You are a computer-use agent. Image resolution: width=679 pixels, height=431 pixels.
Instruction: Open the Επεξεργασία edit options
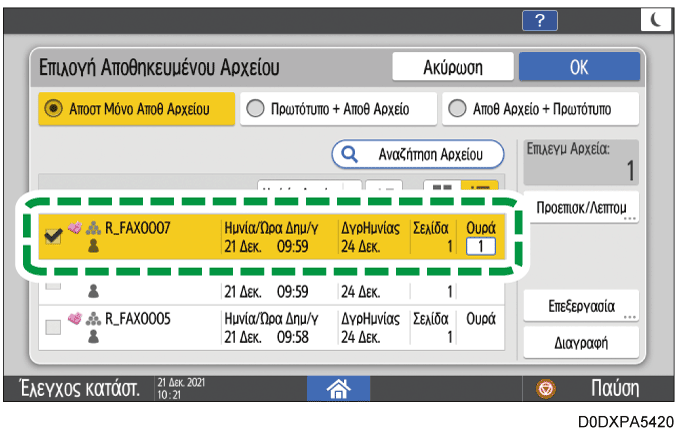pos(580,305)
